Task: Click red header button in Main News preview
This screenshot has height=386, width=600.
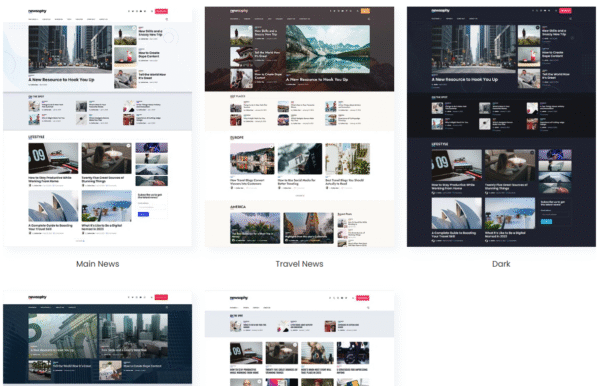Action: coord(161,11)
